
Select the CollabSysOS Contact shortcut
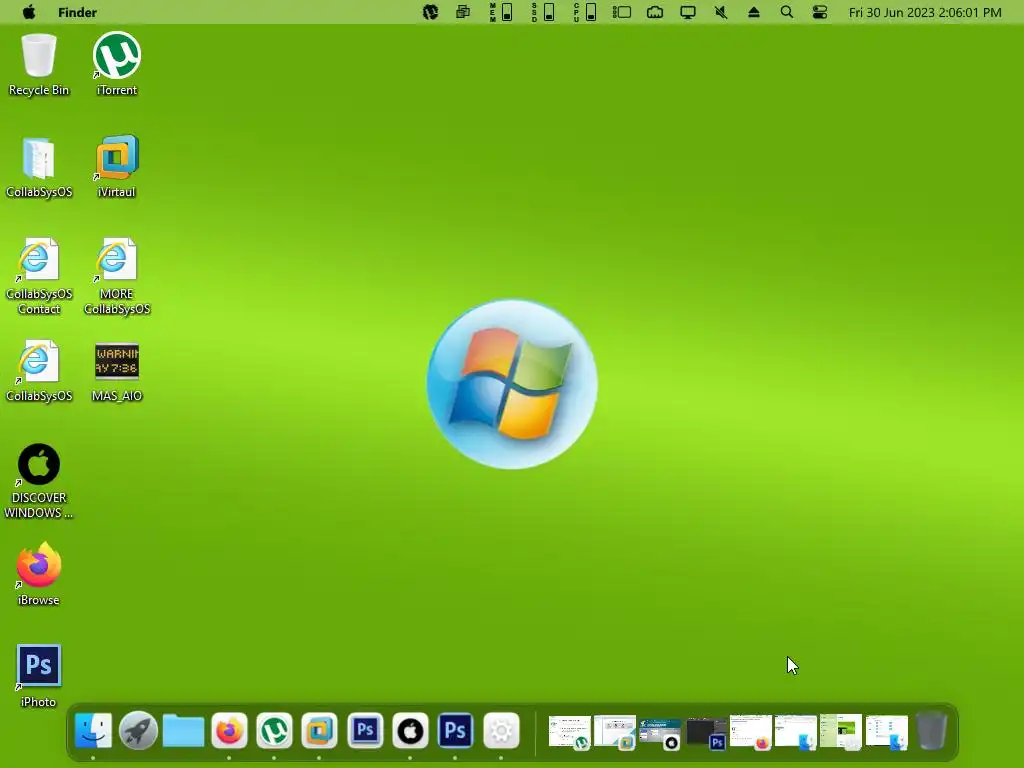coord(39,276)
